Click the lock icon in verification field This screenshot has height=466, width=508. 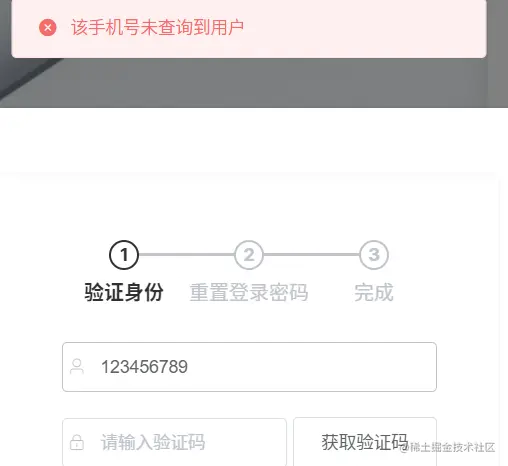(x=77, y=442)
